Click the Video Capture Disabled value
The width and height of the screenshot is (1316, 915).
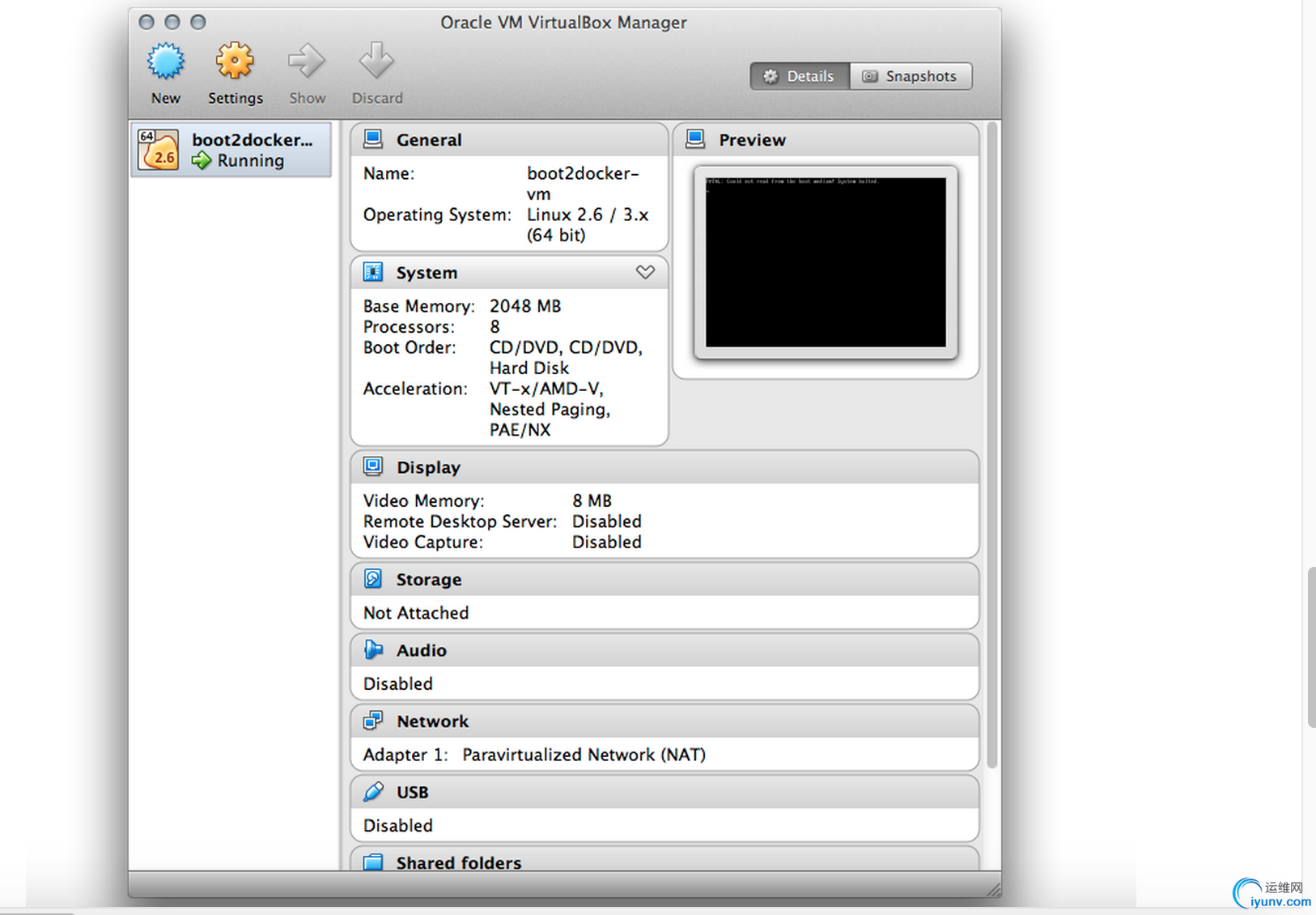tap(607, 543)
